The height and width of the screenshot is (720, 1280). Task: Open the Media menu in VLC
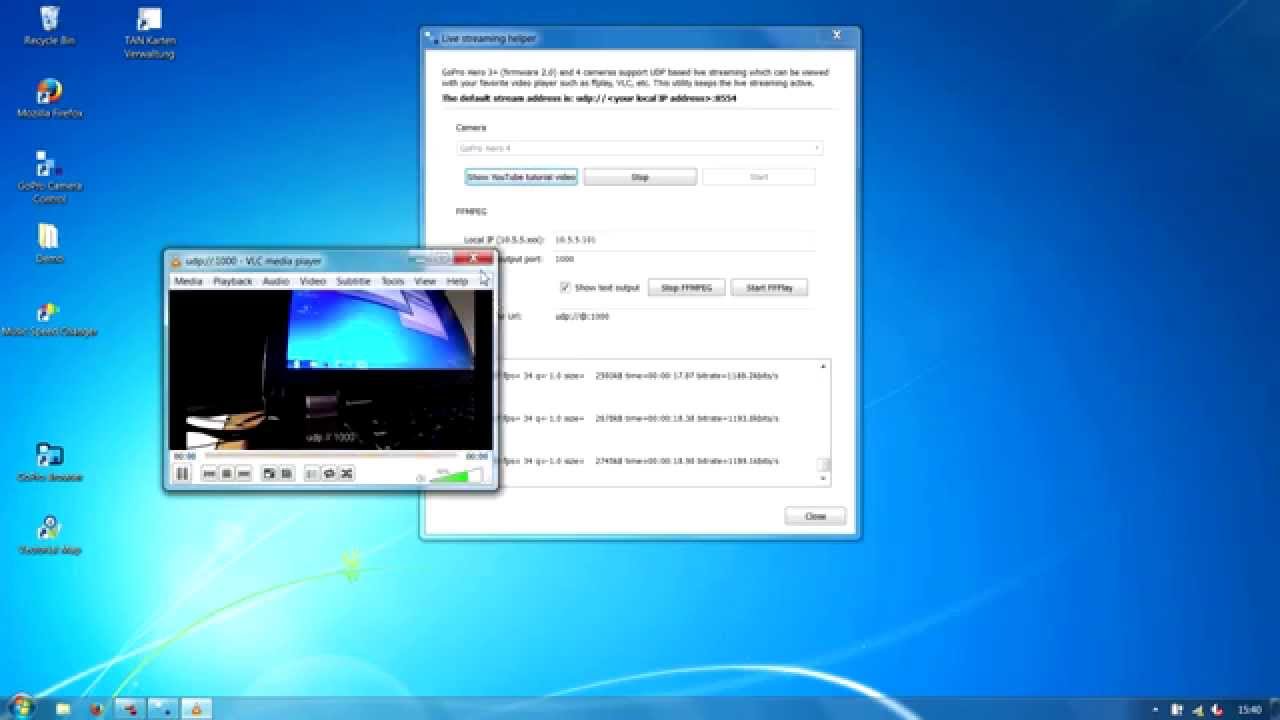[x=188, y=281]
